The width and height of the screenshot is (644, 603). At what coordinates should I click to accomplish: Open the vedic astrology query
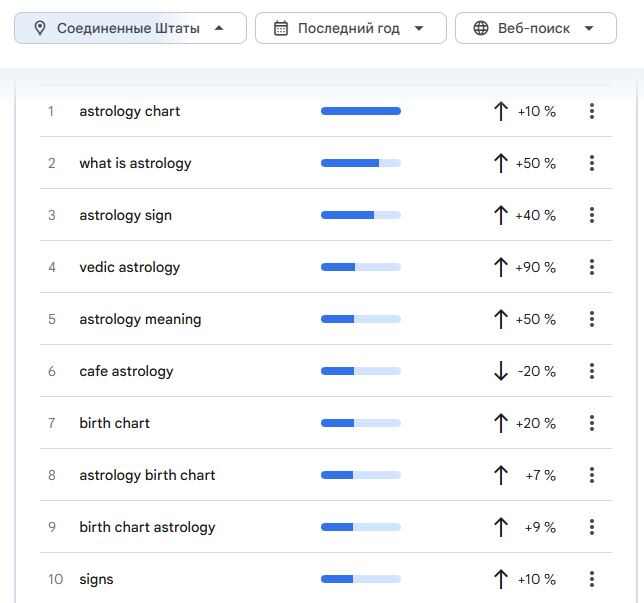(129, 267)
